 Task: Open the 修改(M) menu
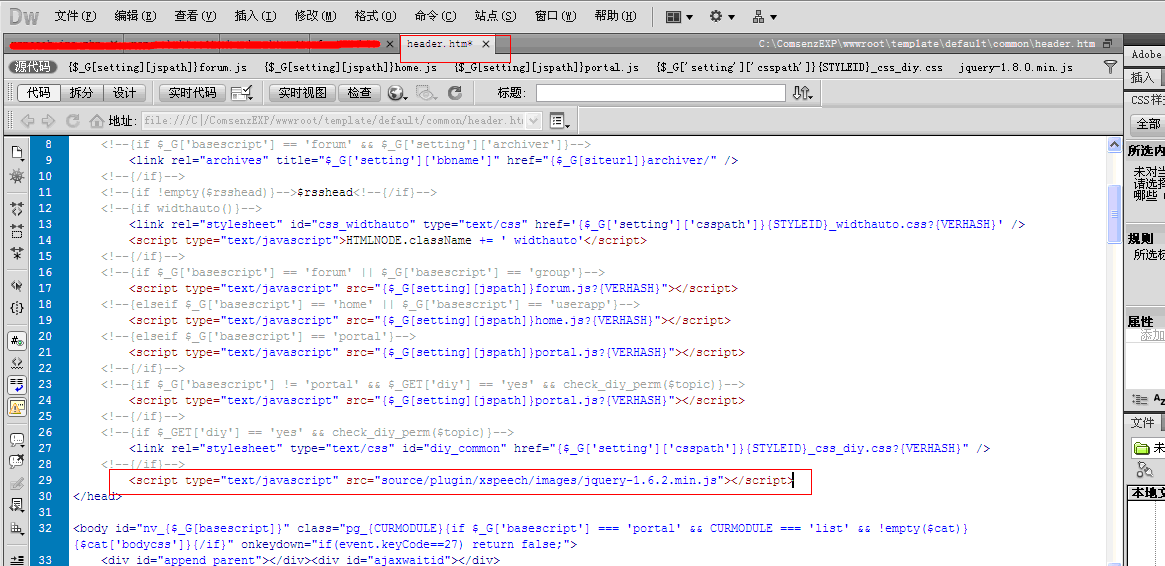(x=315, y=16)
